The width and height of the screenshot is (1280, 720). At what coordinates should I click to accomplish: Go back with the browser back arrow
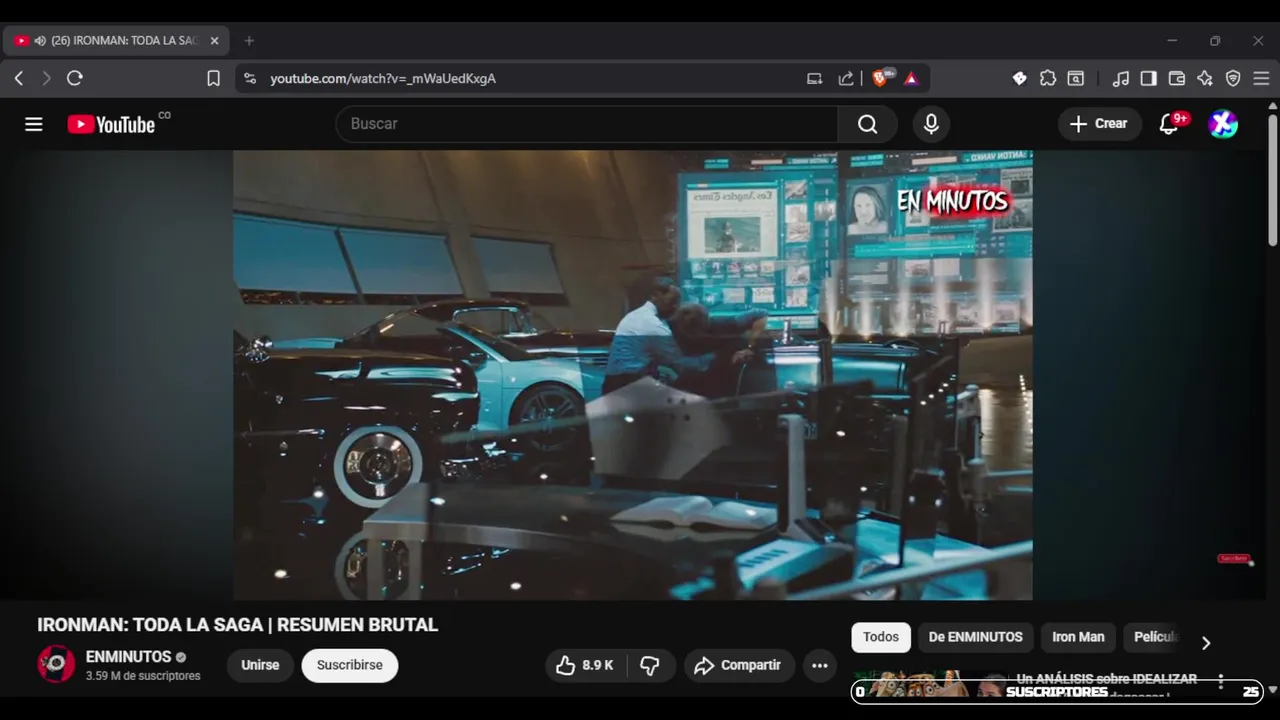click(x=19, y=78)
